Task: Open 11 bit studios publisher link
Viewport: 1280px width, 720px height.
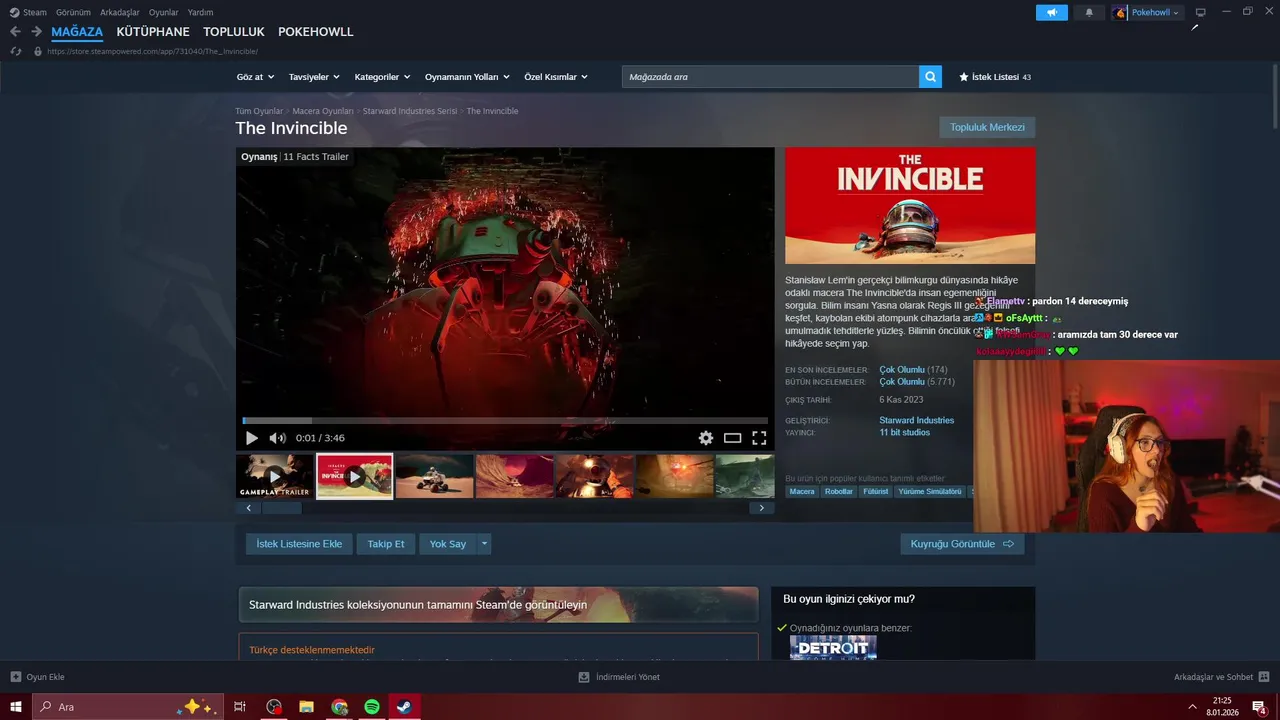Action: coord(905,433)
